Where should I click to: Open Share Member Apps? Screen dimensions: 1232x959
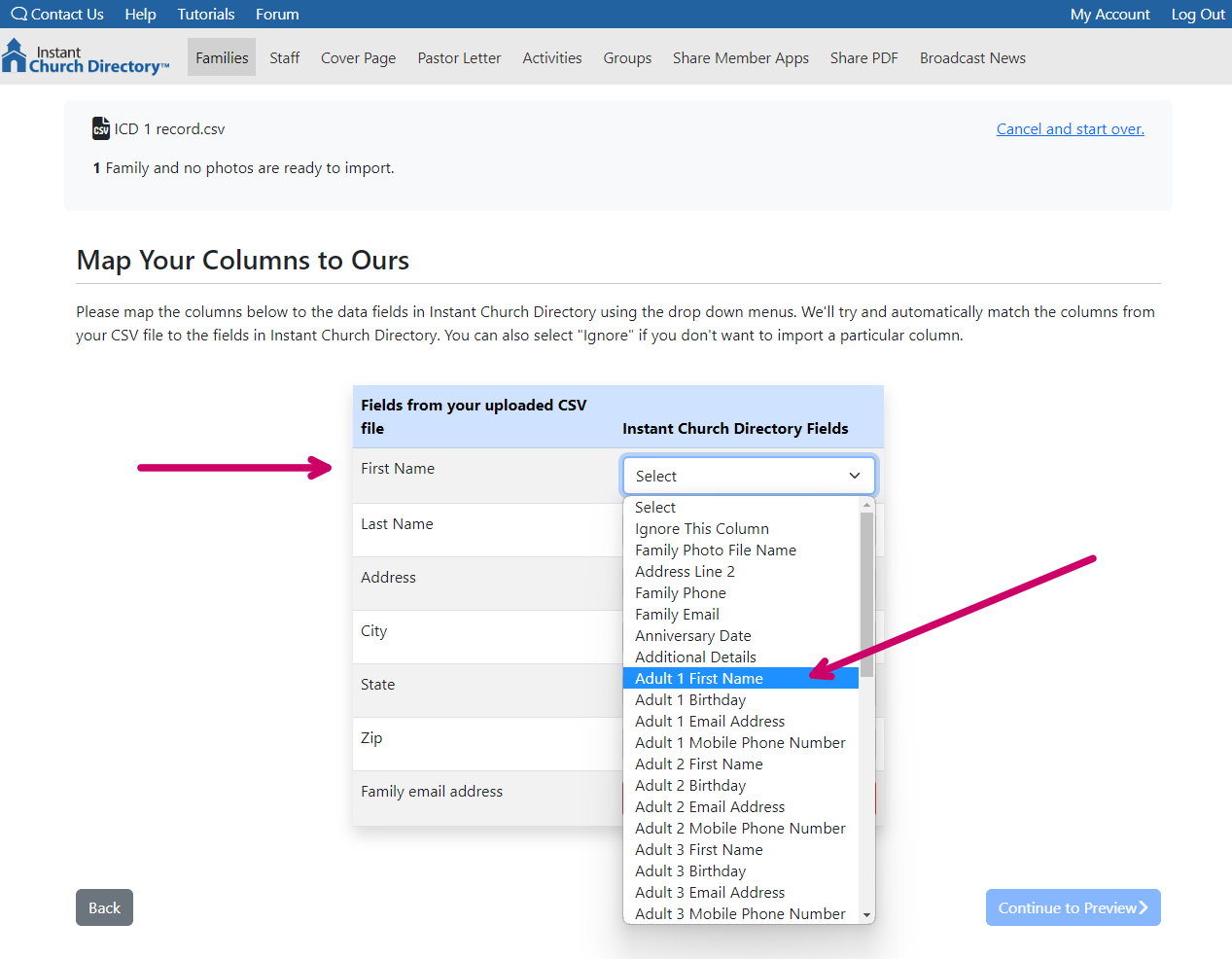(x=741, y=57)
